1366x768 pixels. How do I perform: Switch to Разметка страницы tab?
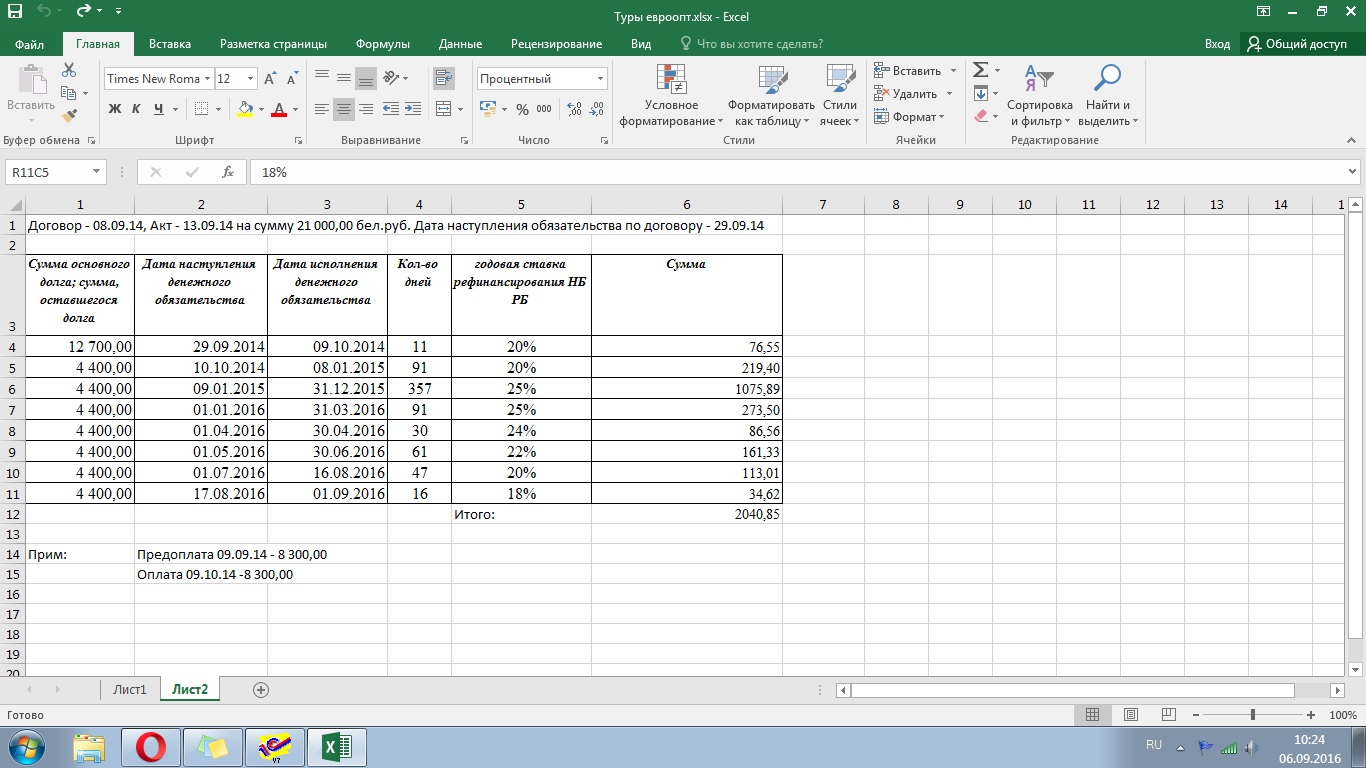coord(273,44)
